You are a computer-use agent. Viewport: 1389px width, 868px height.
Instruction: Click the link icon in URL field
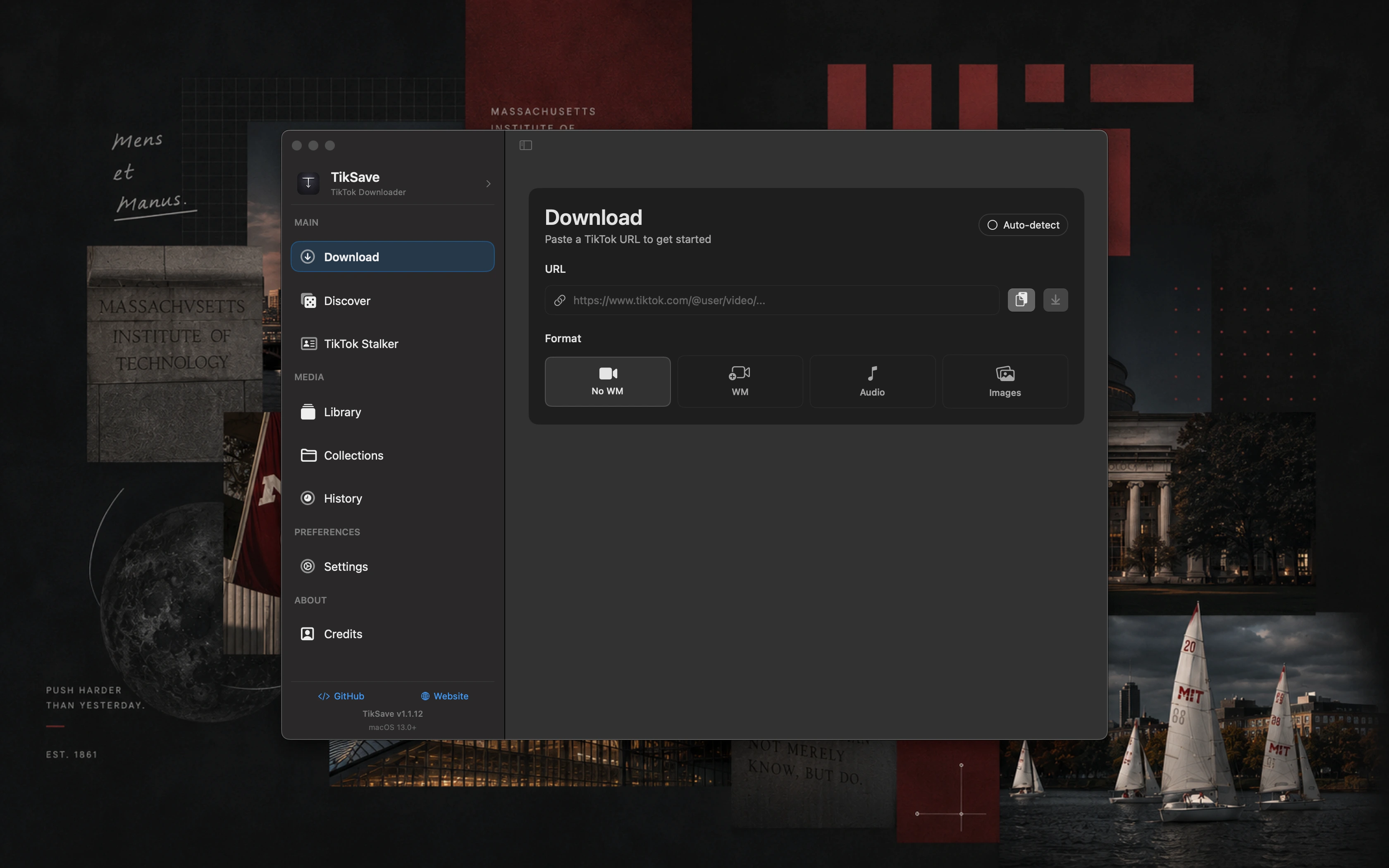pyautogui.click(x=560, y=300)
